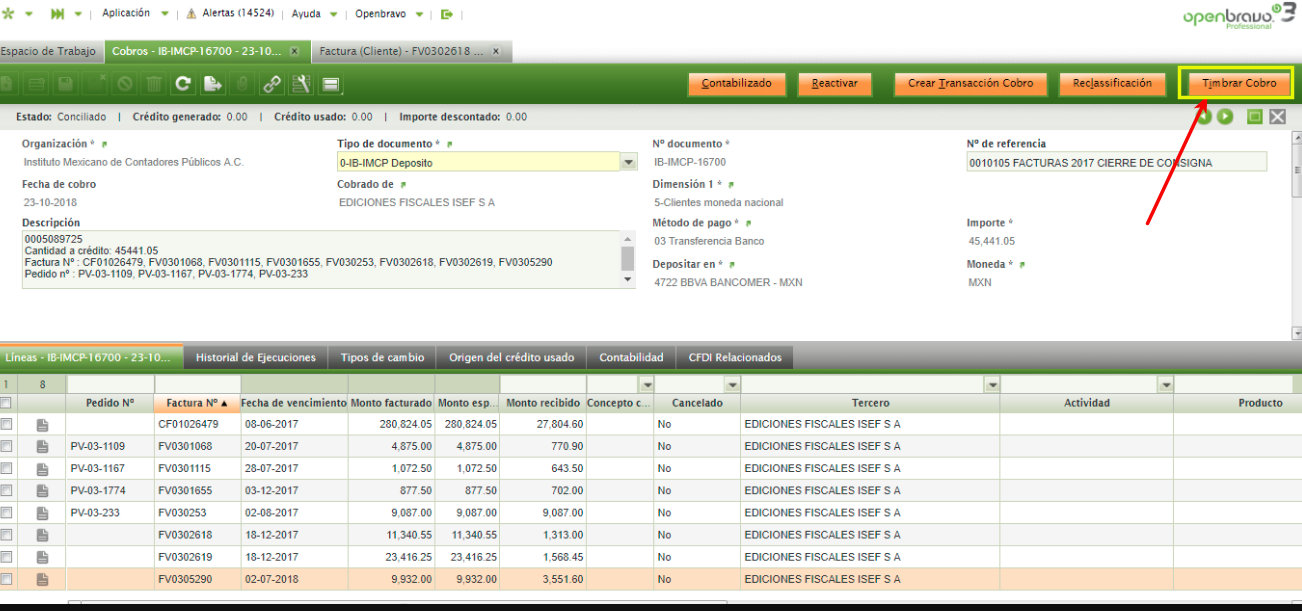Tick the checkbox for row FV0301115
The image size is (1302, 611).
[7, 468]
